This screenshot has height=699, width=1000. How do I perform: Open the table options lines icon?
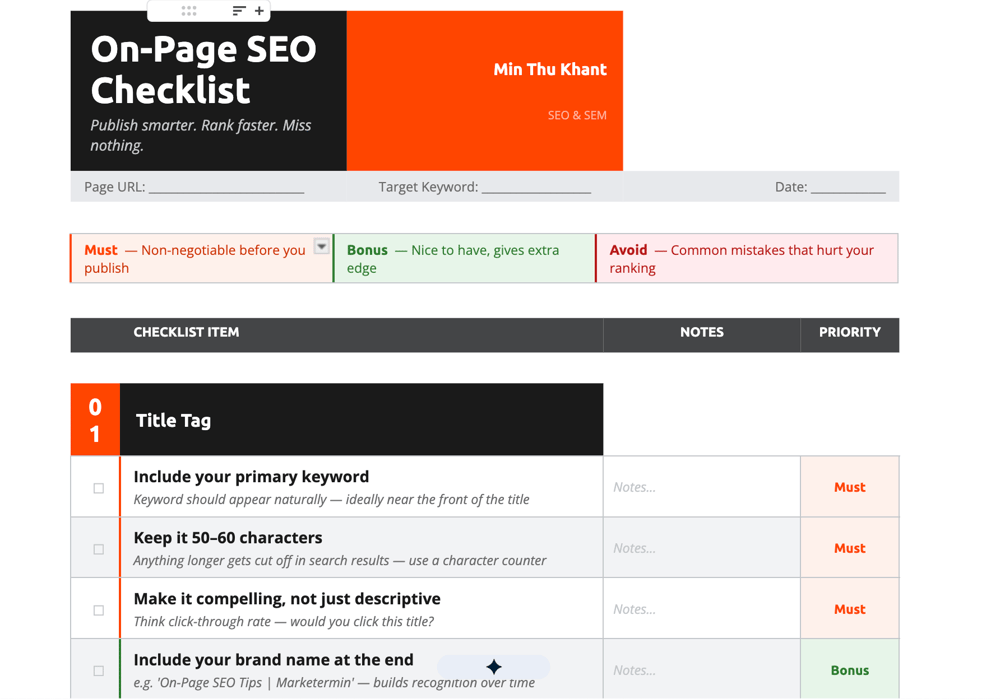tap(239, 11)
